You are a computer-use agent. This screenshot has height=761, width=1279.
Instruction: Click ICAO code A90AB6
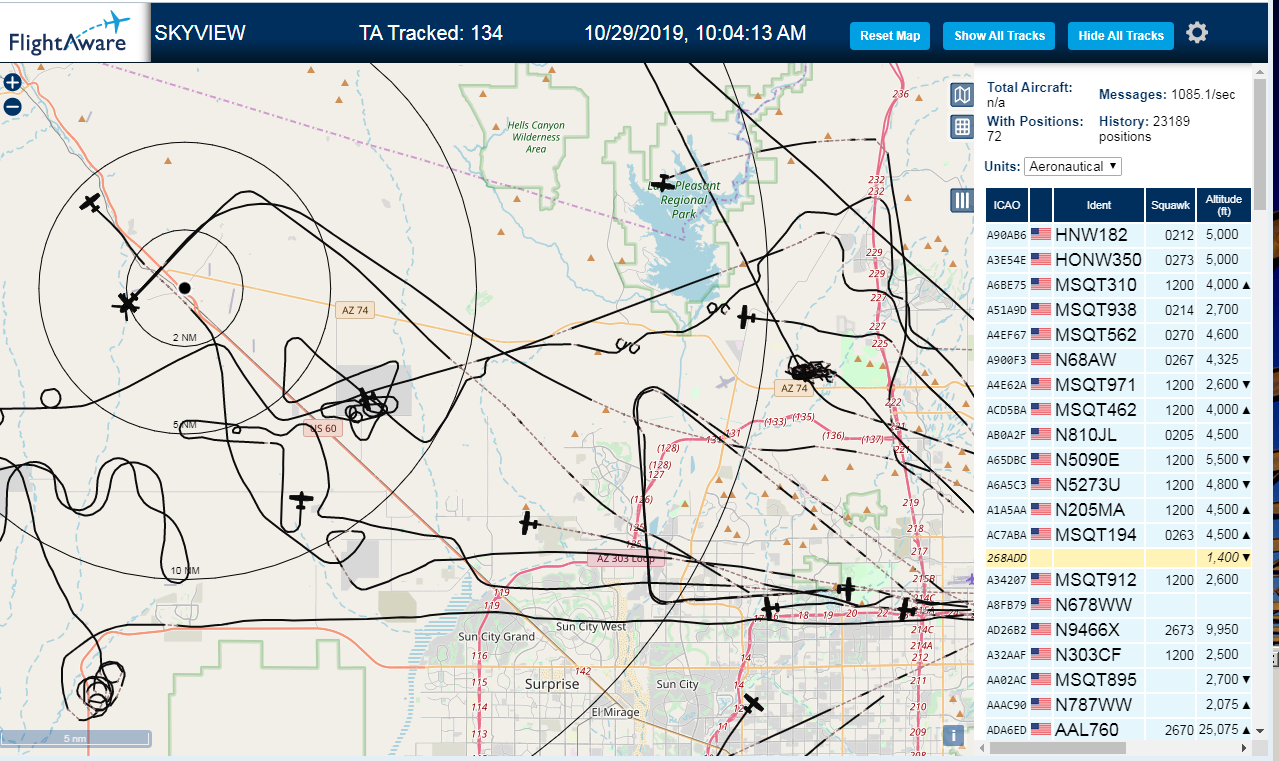(1006, 236)
